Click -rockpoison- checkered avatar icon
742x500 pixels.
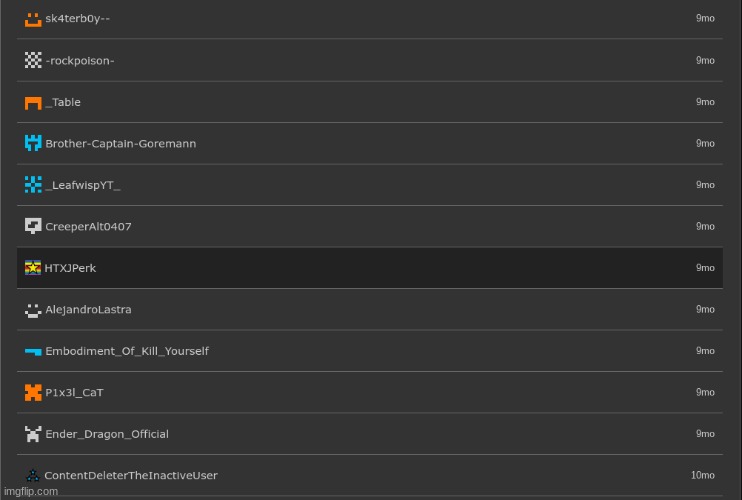(33, 60)
